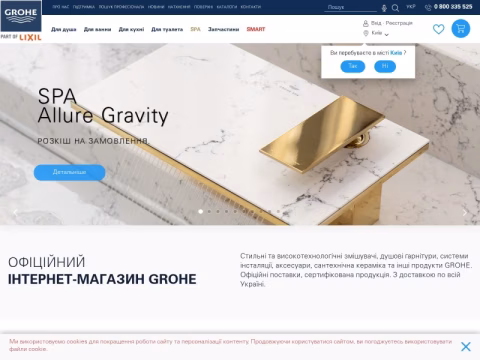Select the third carousel dot
This screenshot has height=360, width=480.
218,211
